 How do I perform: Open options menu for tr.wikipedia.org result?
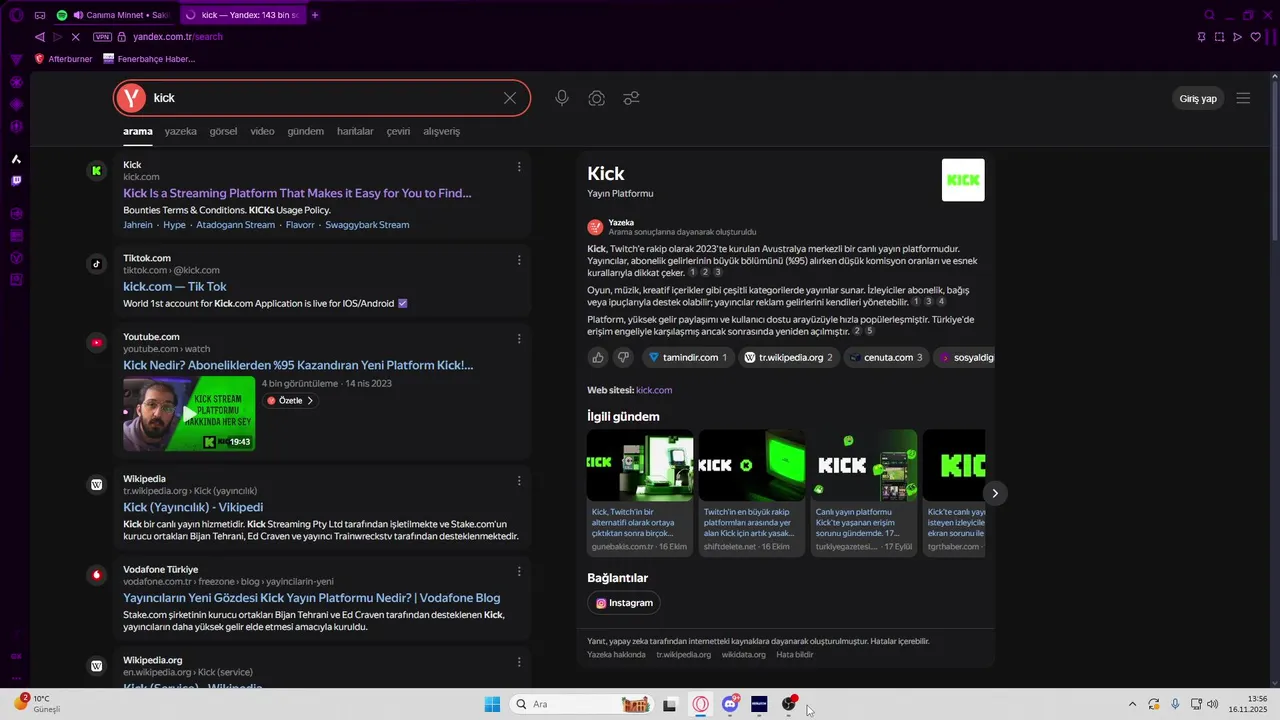click(519, 481)
